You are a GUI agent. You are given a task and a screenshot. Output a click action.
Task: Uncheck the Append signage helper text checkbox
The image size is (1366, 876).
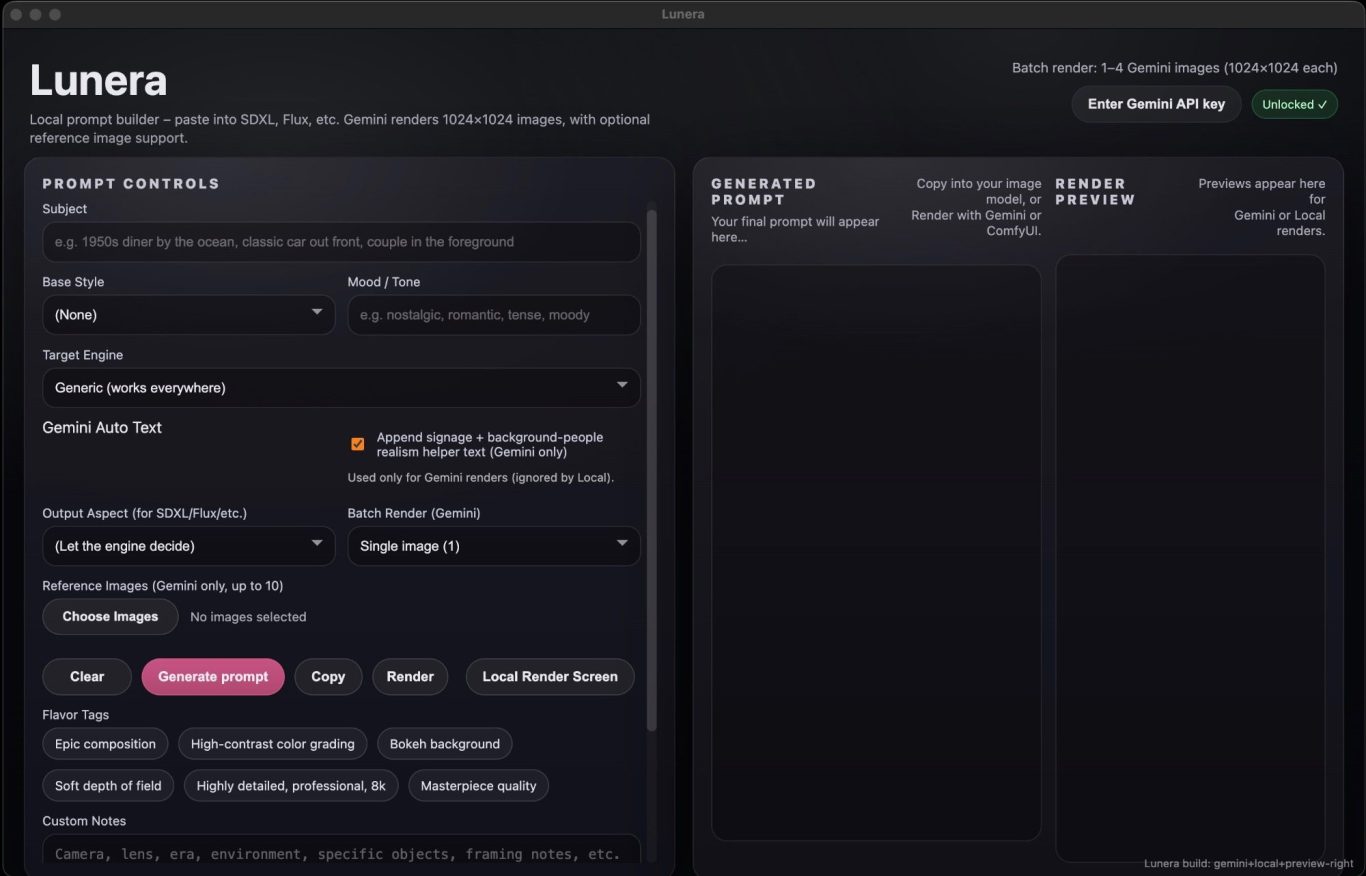[x=357, y=444]
